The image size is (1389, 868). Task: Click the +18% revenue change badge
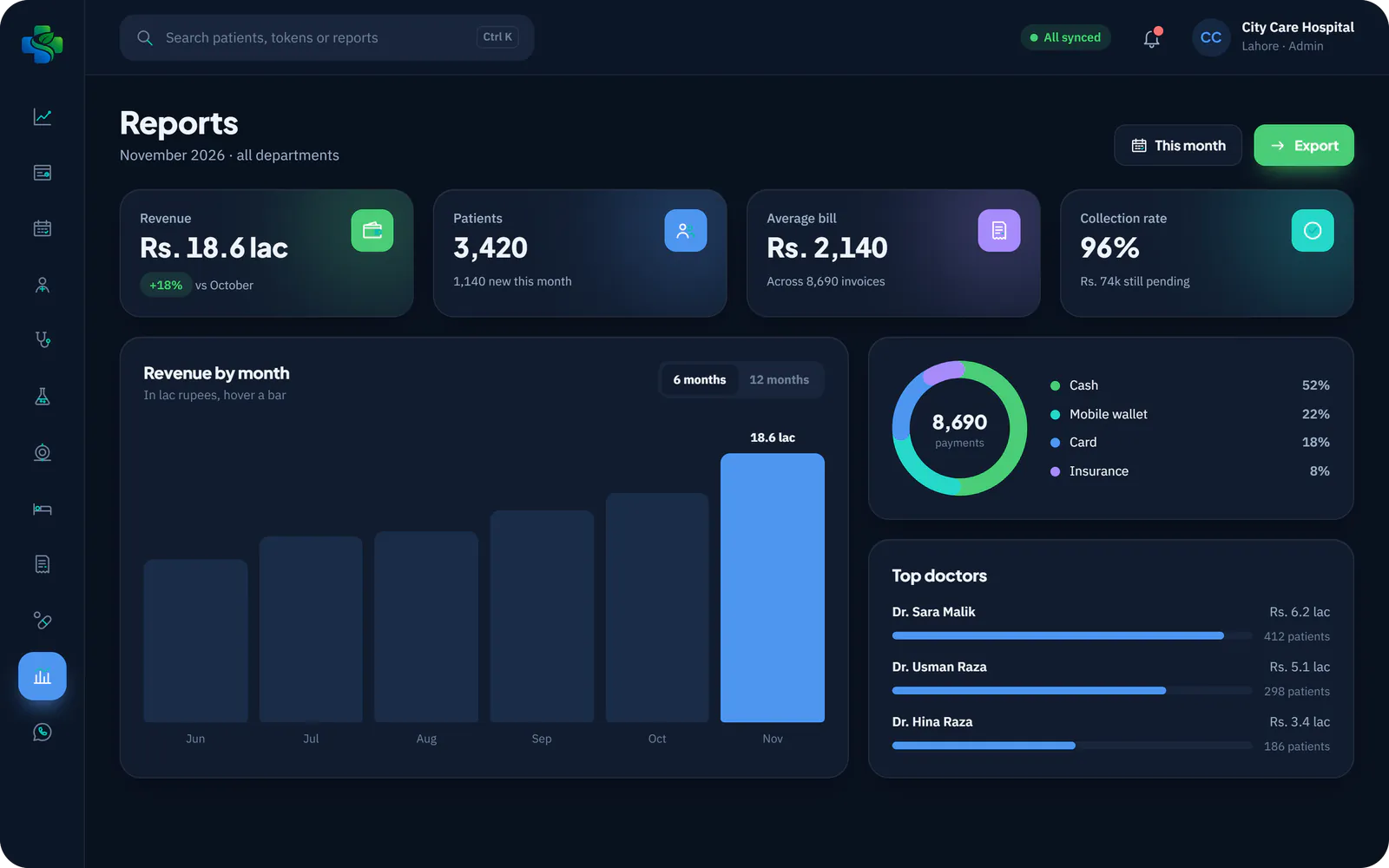166,285
